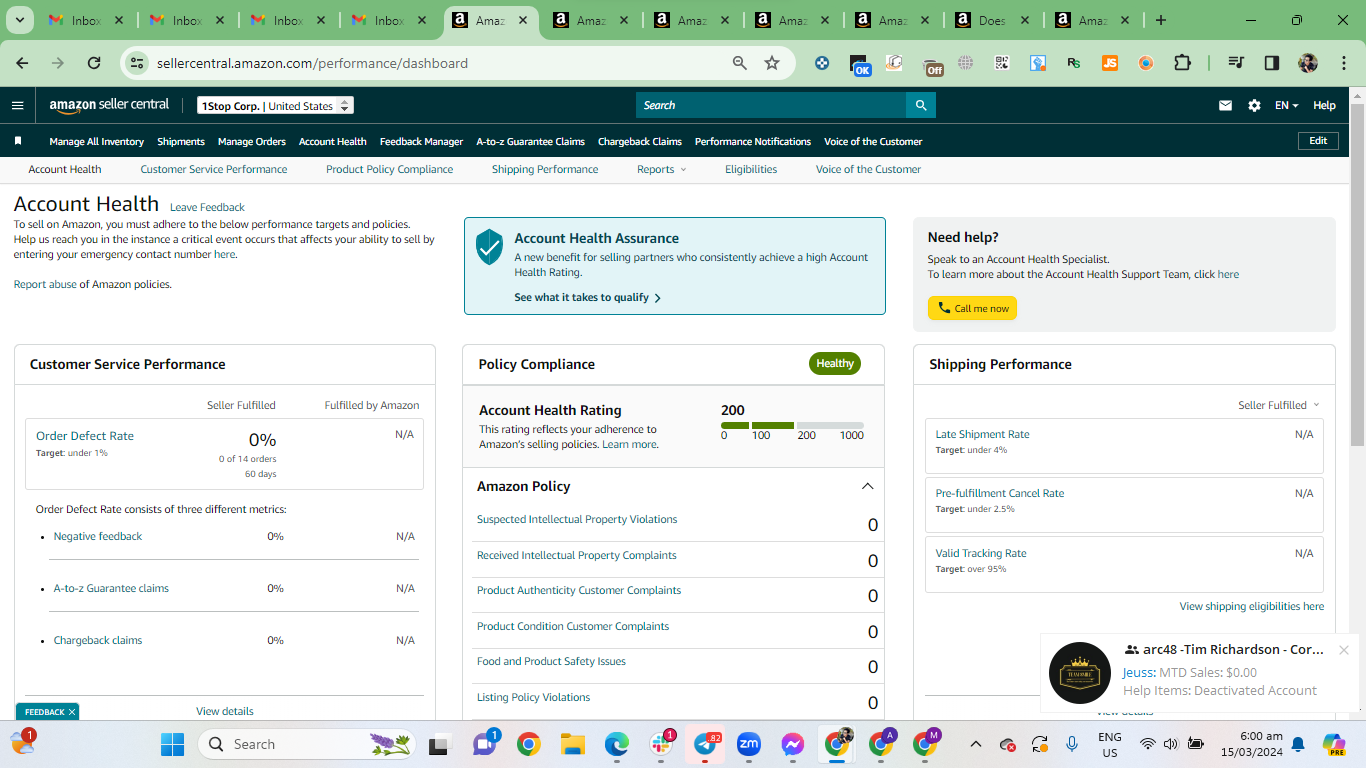Open Feedback Manager in the top menu
The height and width of the screenshot is (768, 1366).
click(x=421, y=141)
